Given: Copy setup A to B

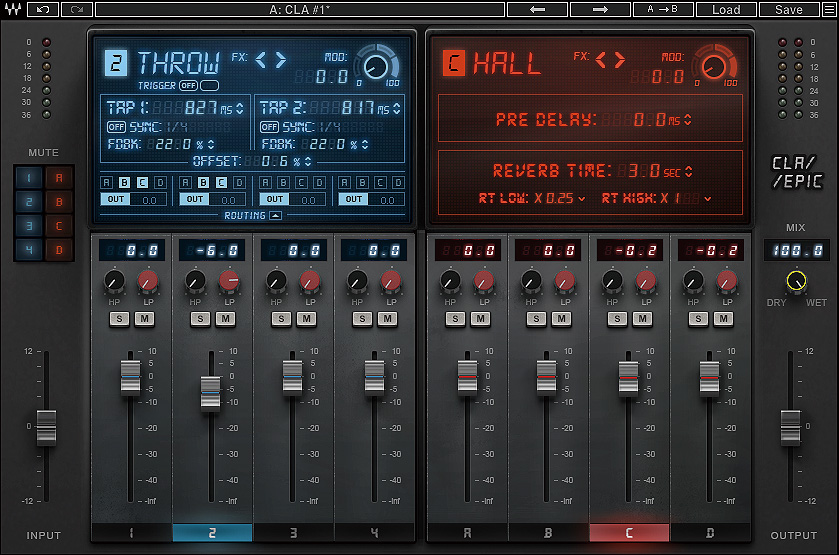Looking at the screenshot, I should coord(663,9).
